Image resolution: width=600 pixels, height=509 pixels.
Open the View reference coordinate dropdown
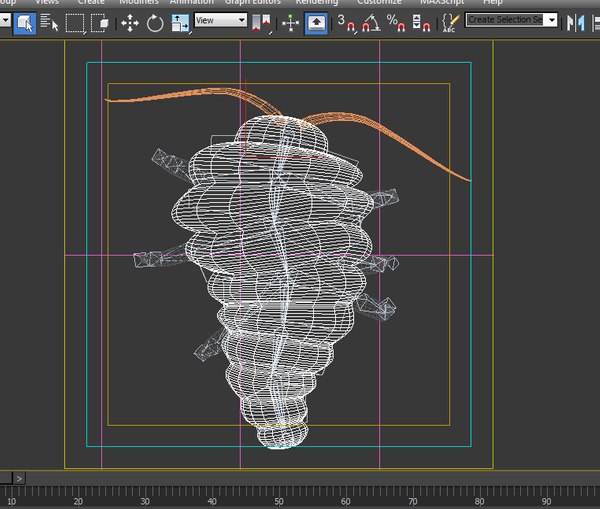click(x=220, y=20)
